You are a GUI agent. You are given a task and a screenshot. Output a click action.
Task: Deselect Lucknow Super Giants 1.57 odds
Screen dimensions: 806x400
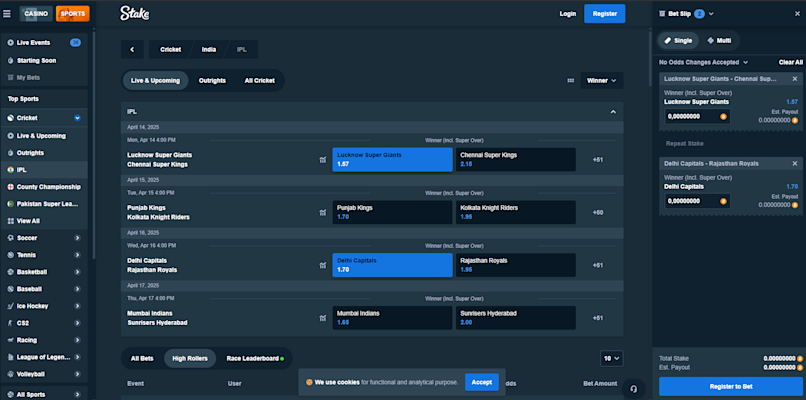coord(393,160)
